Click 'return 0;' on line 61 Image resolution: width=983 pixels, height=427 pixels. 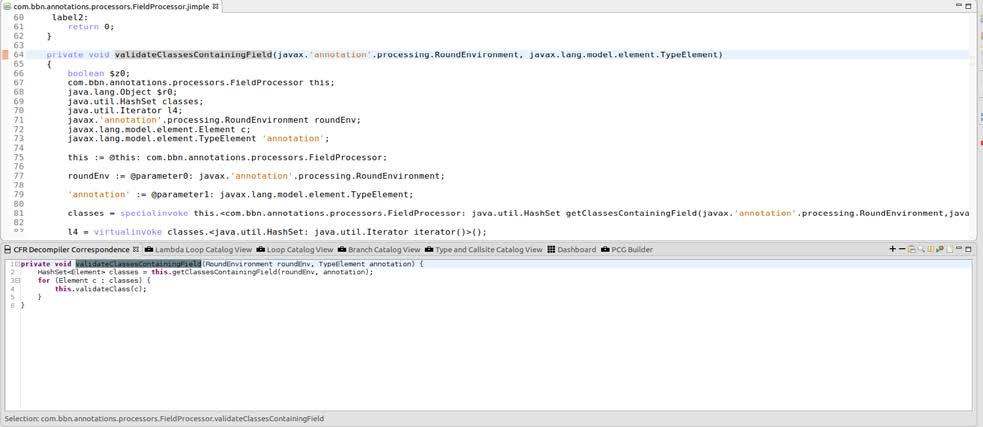(91, 27)
